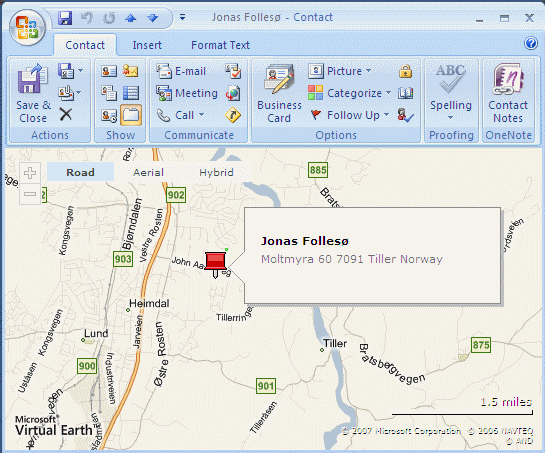Click the Tiller place label on map
The width and height of the screenshot is (545, 453).
coord(335,343)
